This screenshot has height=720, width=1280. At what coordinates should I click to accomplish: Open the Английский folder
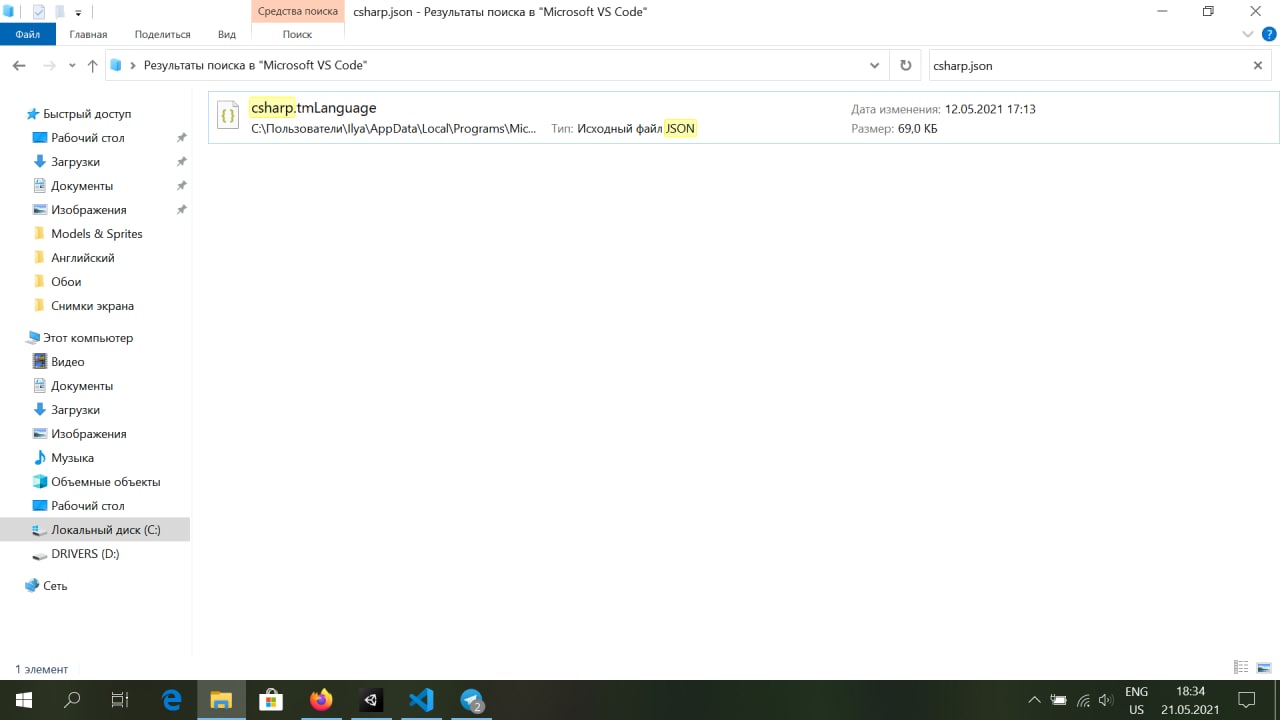coord(83,258)
